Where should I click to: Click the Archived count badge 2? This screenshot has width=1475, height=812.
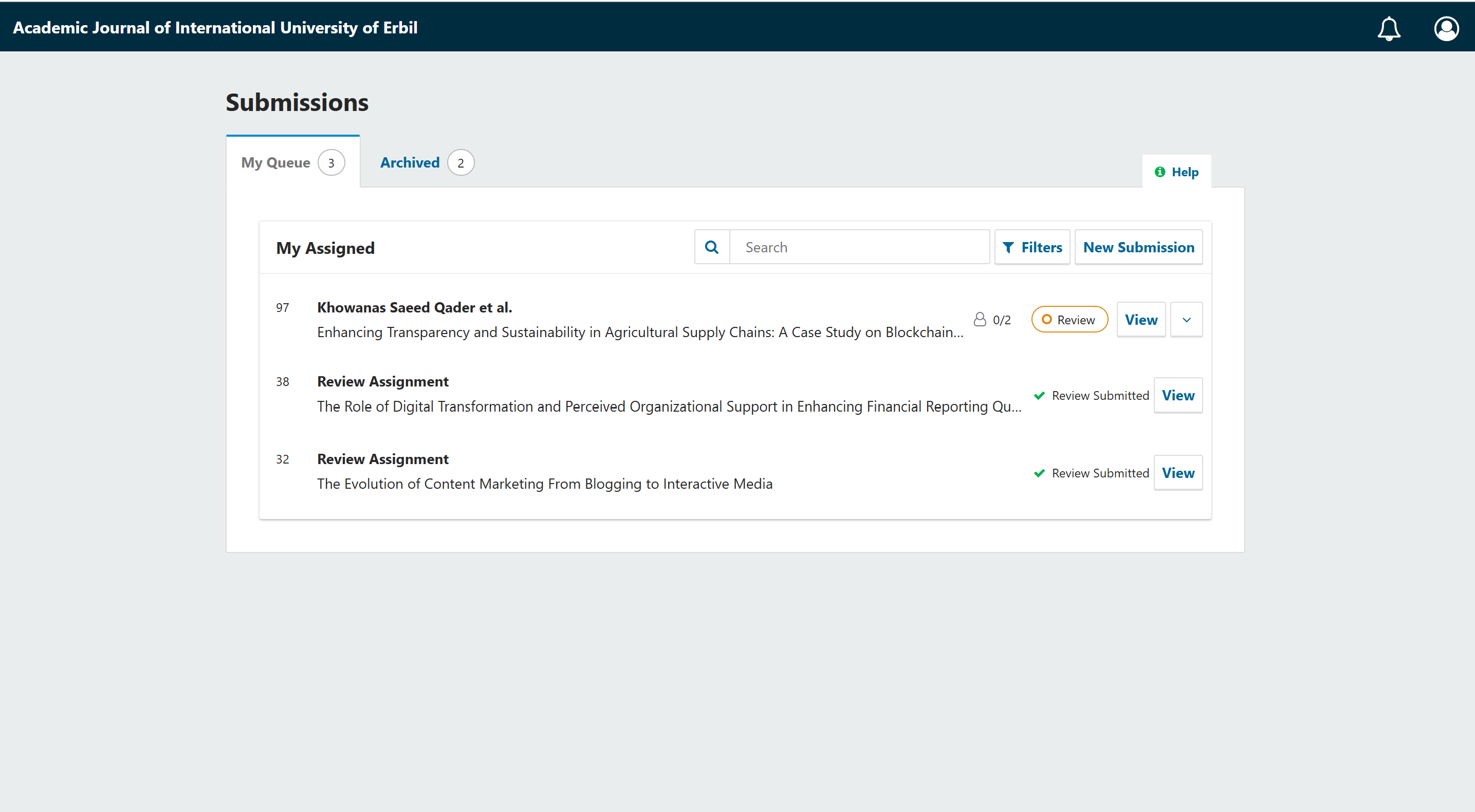[x=460, y=162]
